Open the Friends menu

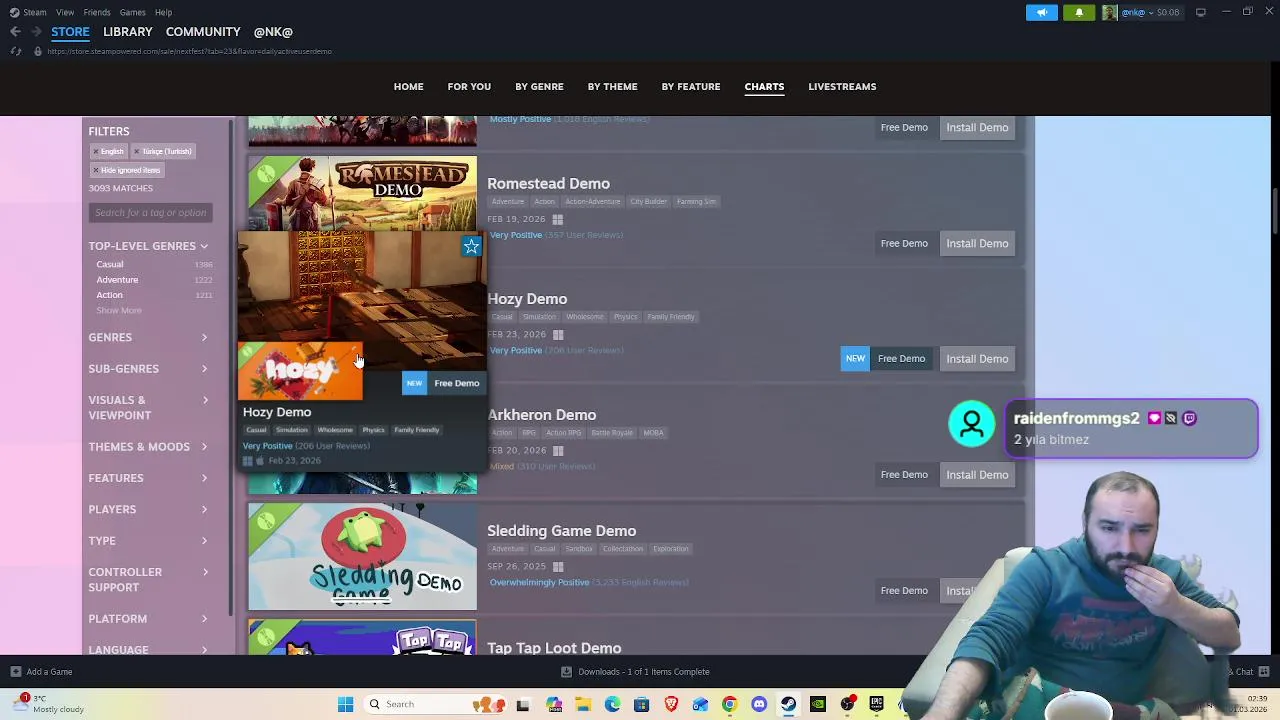point(97,12)
